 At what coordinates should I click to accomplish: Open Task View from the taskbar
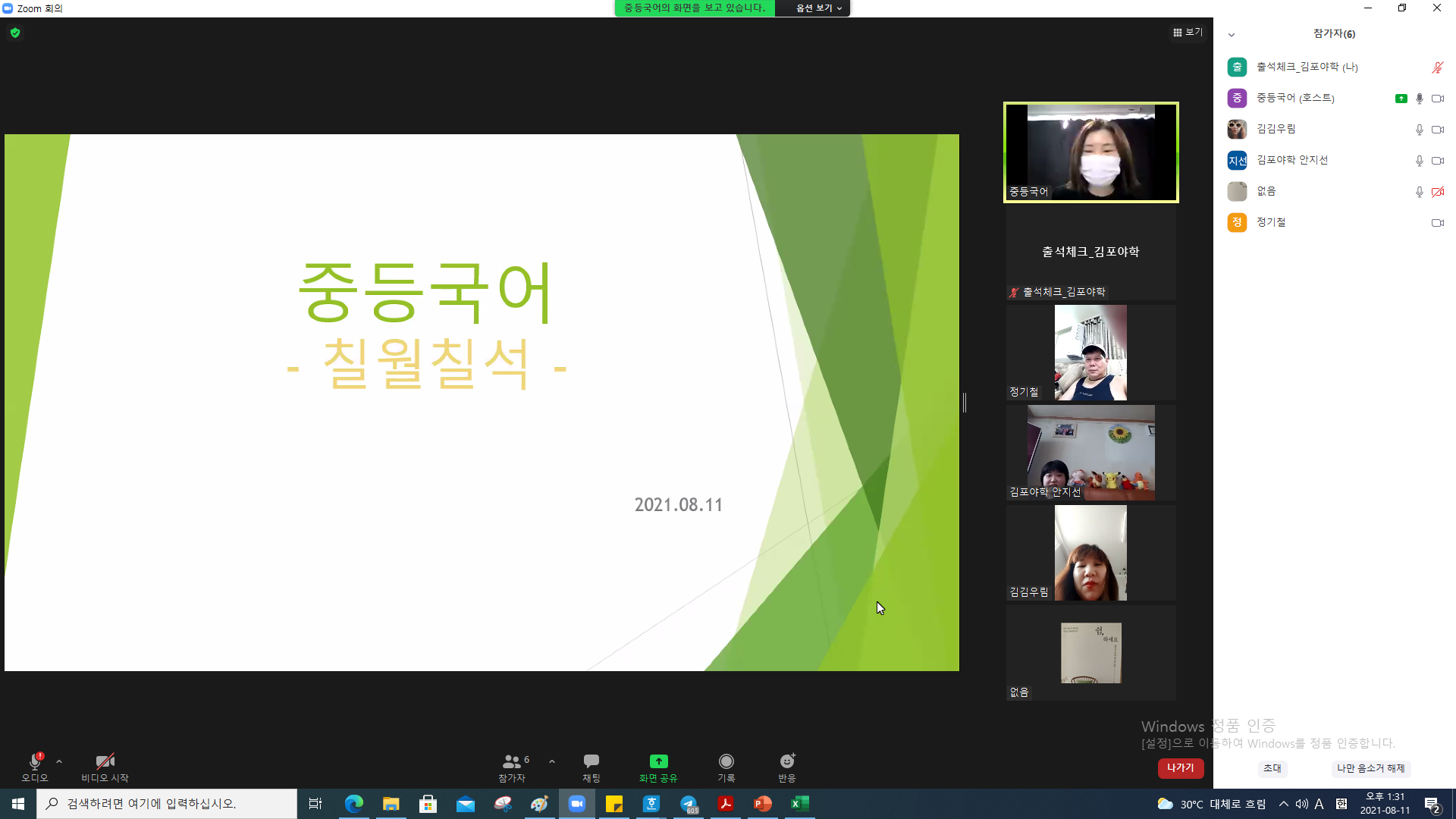tap(315, 804)
